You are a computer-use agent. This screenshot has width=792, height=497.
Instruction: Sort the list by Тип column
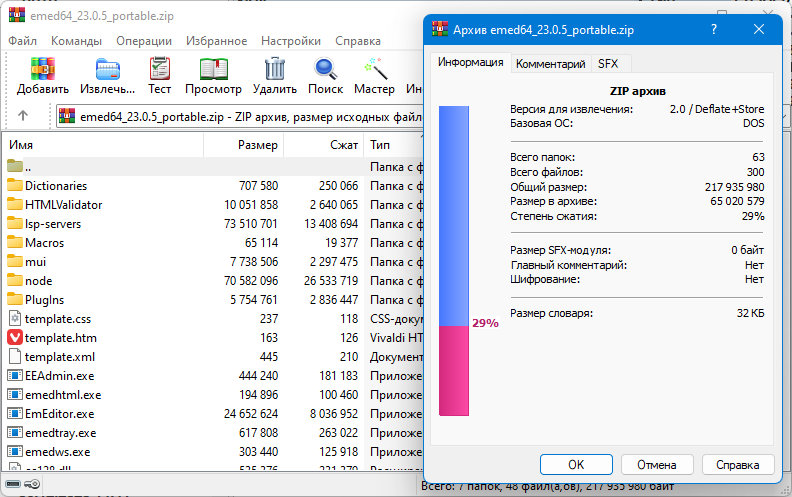[394, 145]
